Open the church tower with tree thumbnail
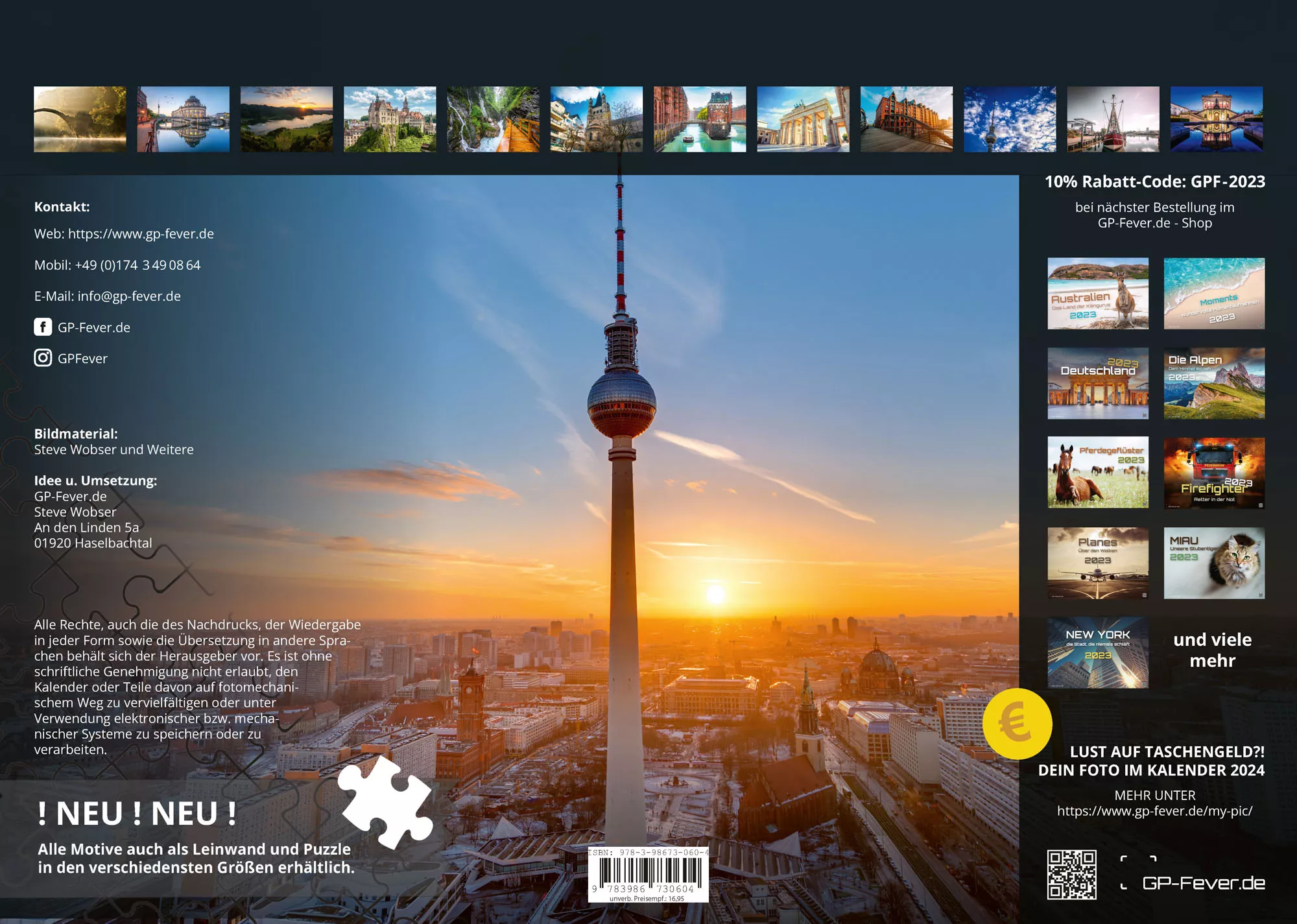This screenshot has height=924, width=1297. point(597,119)
